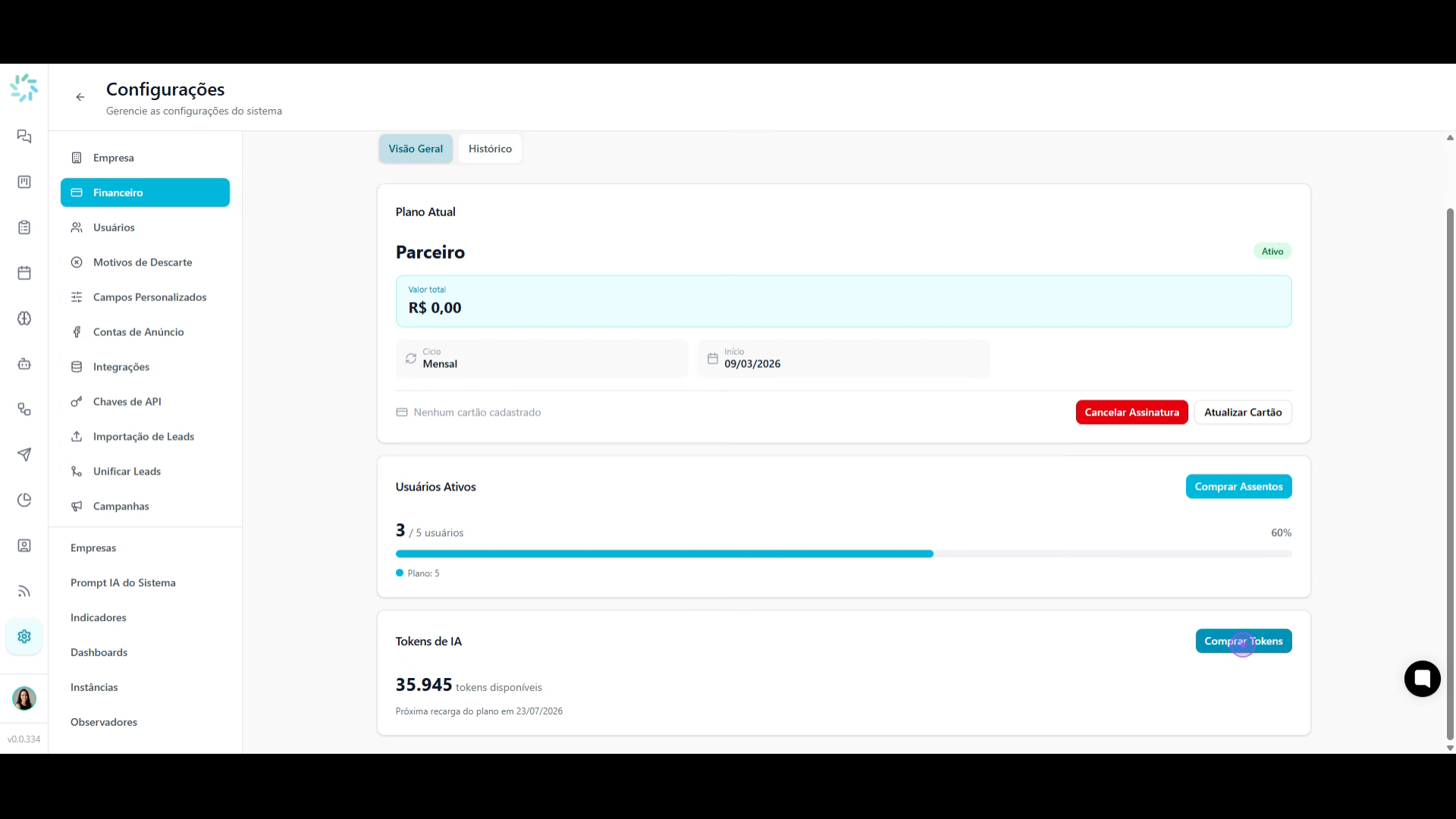The image size is (1456, 819).
Task: Open the contact card icon in left rail
Action: 24,546
